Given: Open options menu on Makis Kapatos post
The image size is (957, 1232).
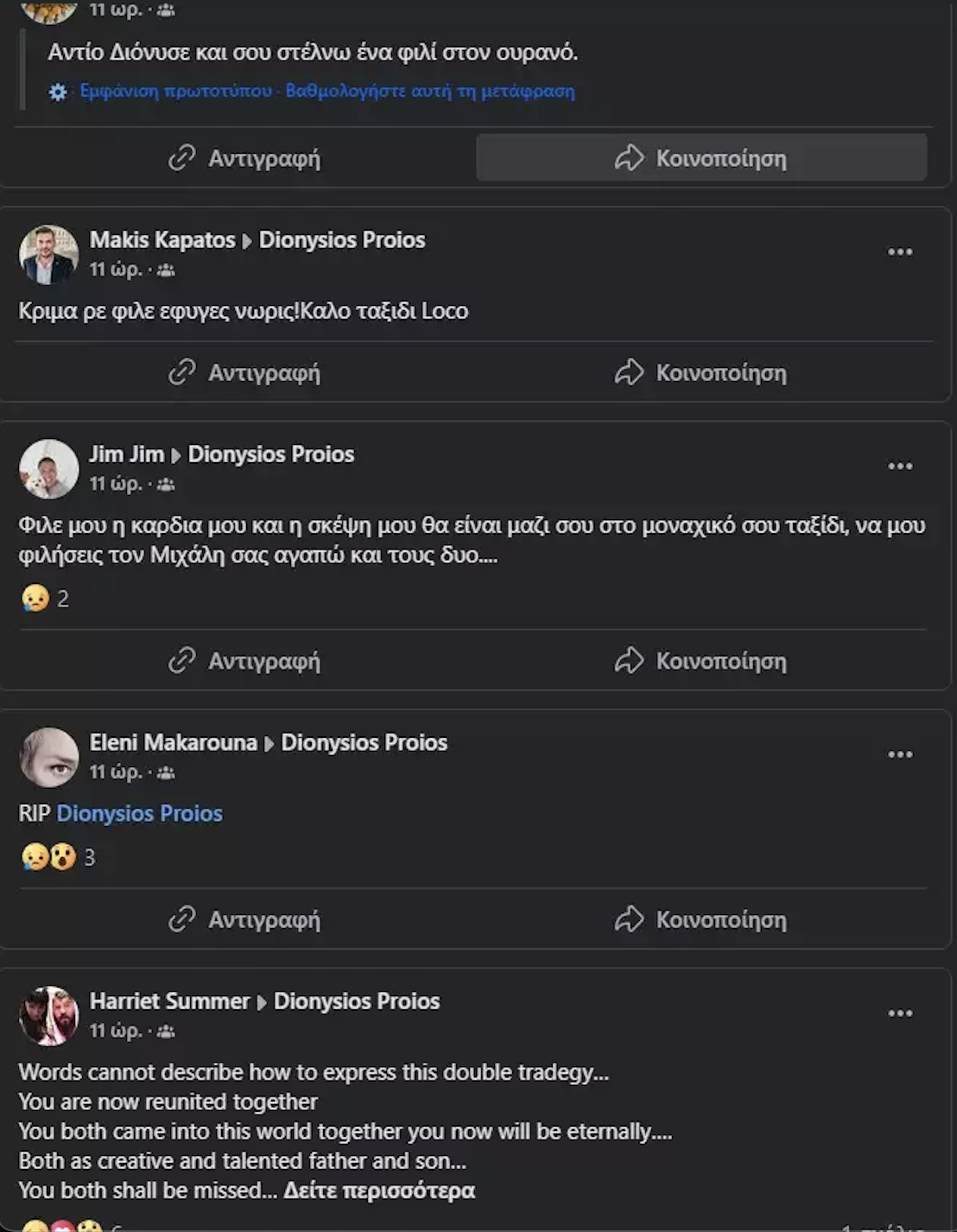Looking at the screenshot, I should [x=900, y=252].
